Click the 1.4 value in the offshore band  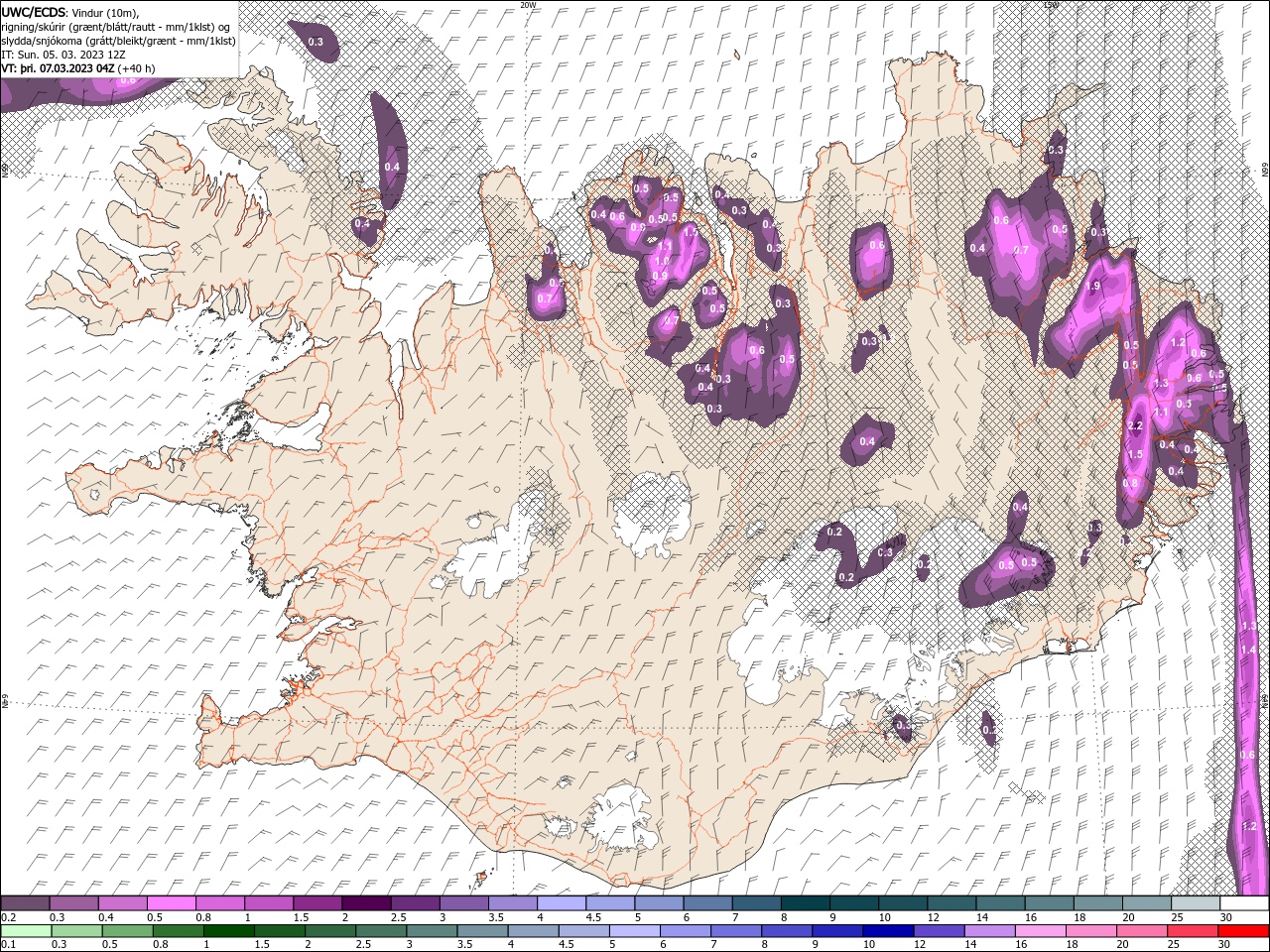(x=1249, y=650)
